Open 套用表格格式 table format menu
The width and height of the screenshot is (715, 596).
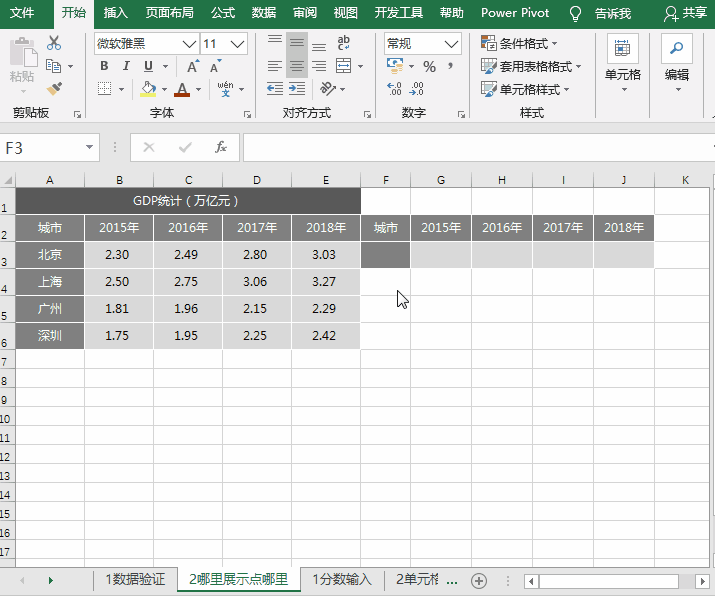tap(531, 67)
